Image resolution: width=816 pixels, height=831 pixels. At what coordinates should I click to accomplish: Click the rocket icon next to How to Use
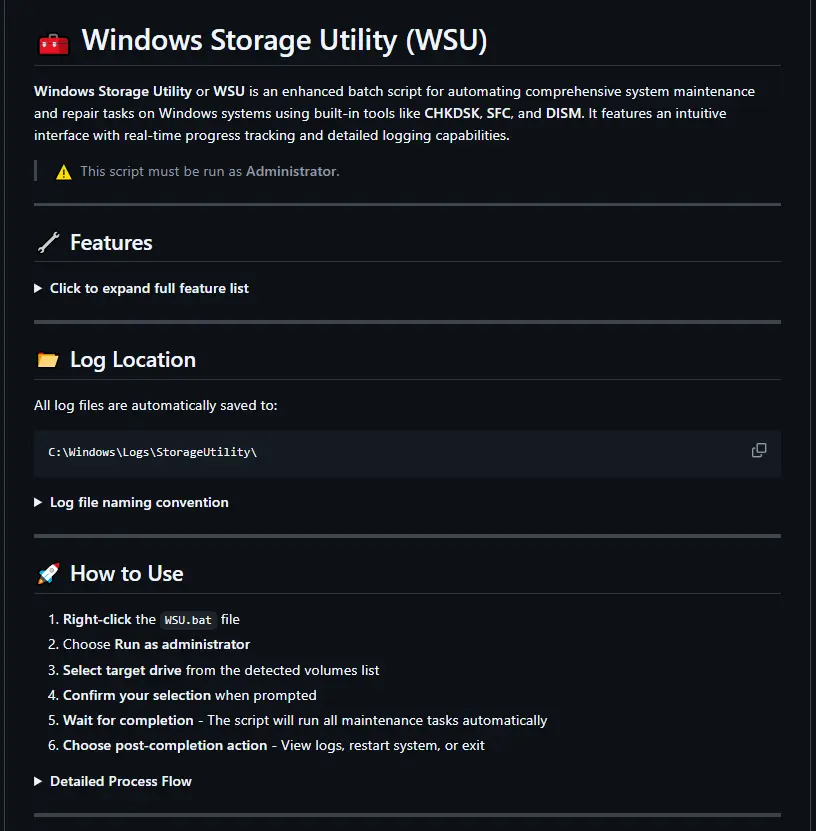48,573
